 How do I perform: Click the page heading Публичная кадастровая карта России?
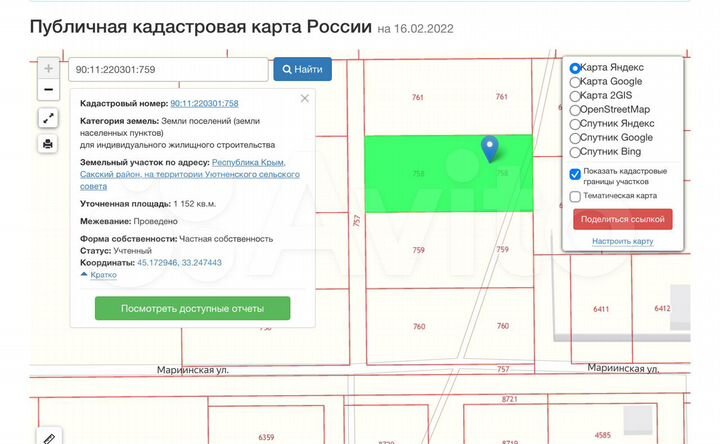pos(201,26)
